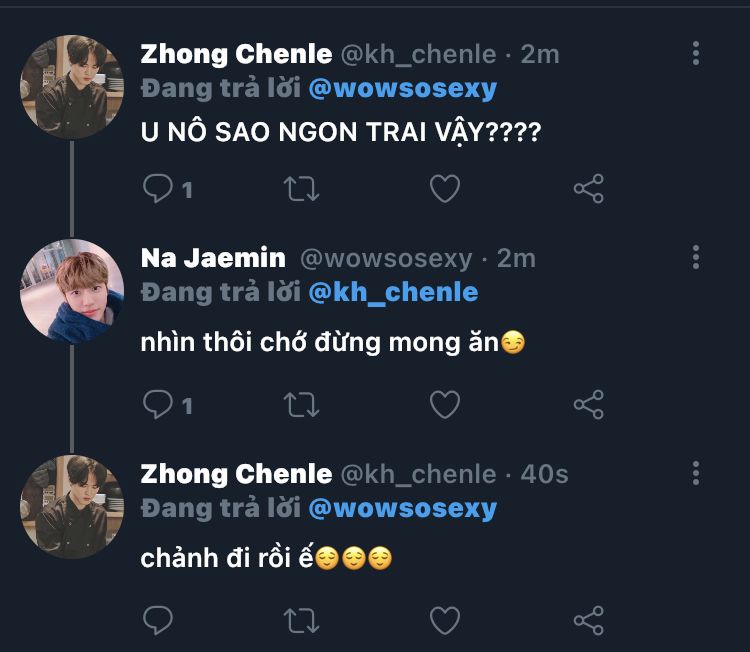Like the "chảnh đi rồi ế" tweet
Viewport: 750px width, 652px height.
pyautogui.click(x=445, y=620)
